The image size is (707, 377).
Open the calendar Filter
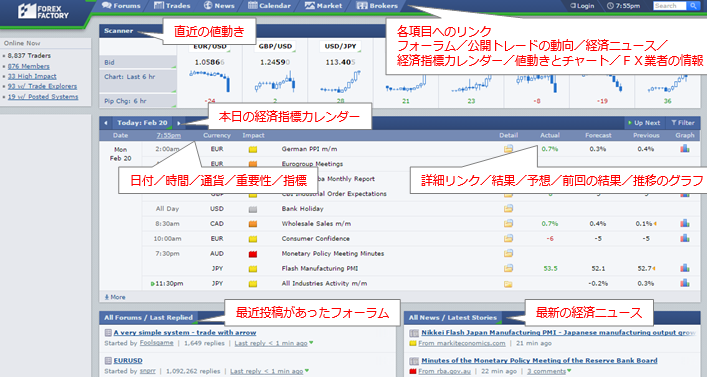pyautogui.click(x=683, y=123)
